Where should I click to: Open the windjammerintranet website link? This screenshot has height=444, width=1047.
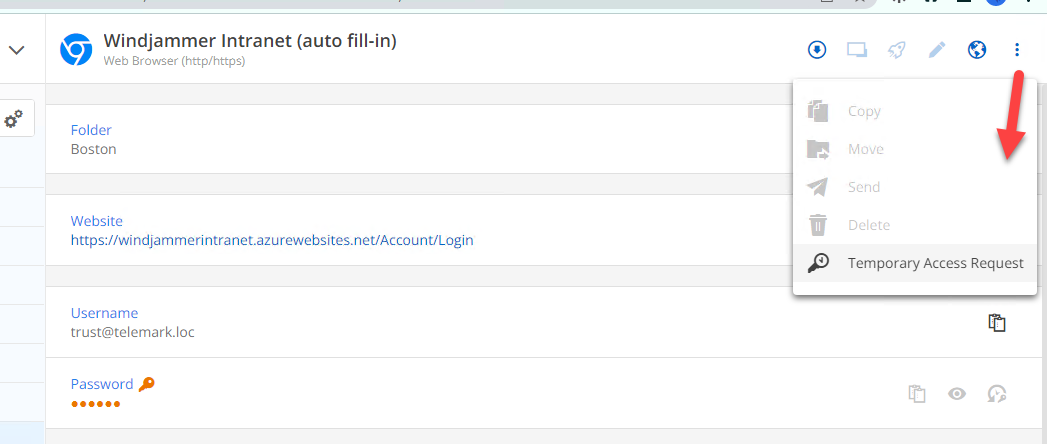272,240
